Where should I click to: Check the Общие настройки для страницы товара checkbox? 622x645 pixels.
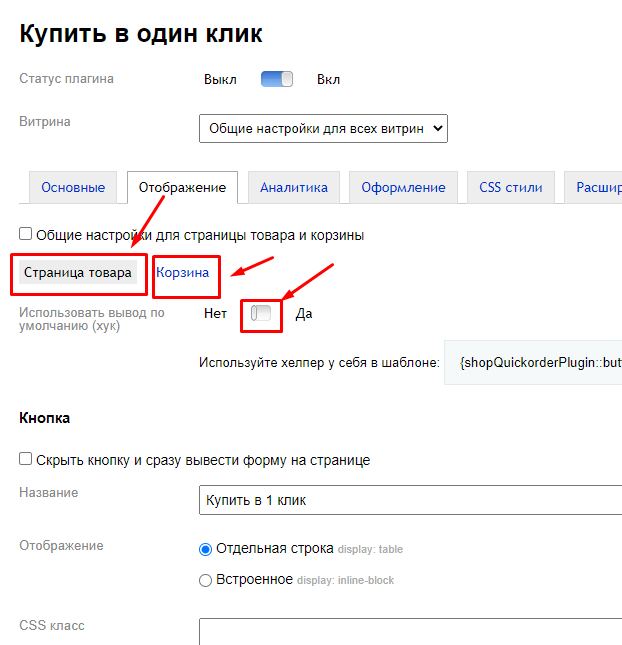click(26, 235)
